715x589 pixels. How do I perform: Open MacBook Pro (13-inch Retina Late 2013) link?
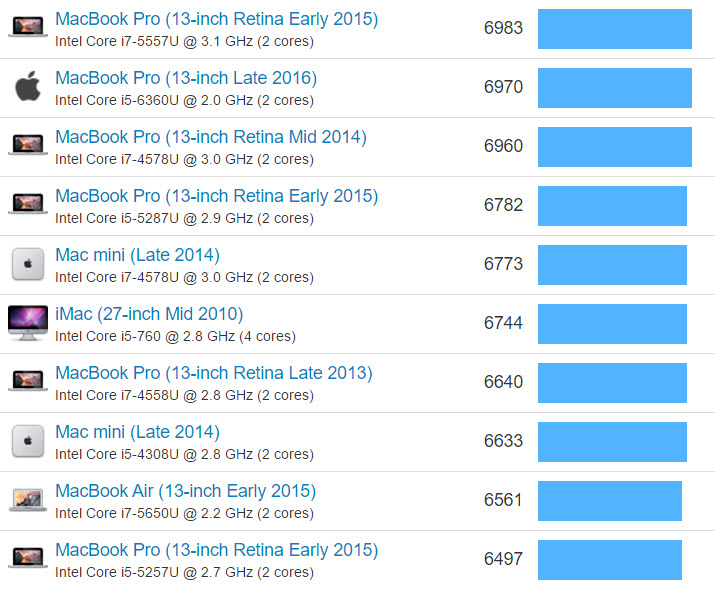(214, 373)
